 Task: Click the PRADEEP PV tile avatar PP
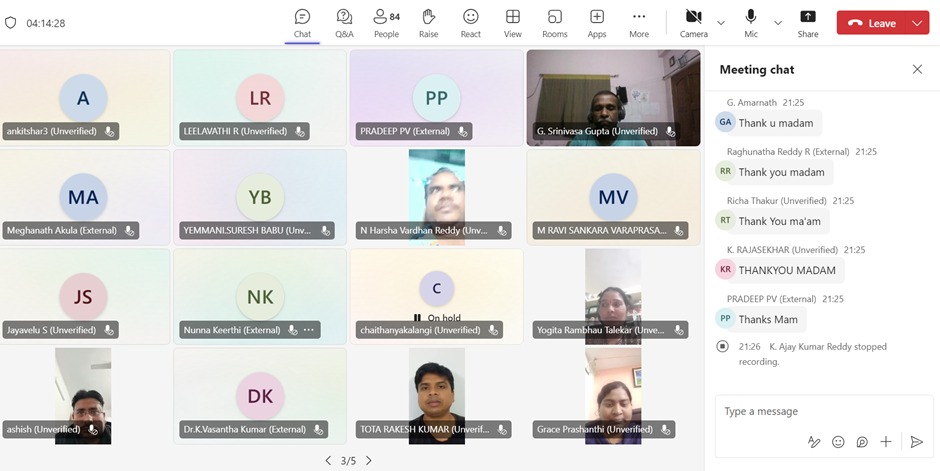(436, 98)
